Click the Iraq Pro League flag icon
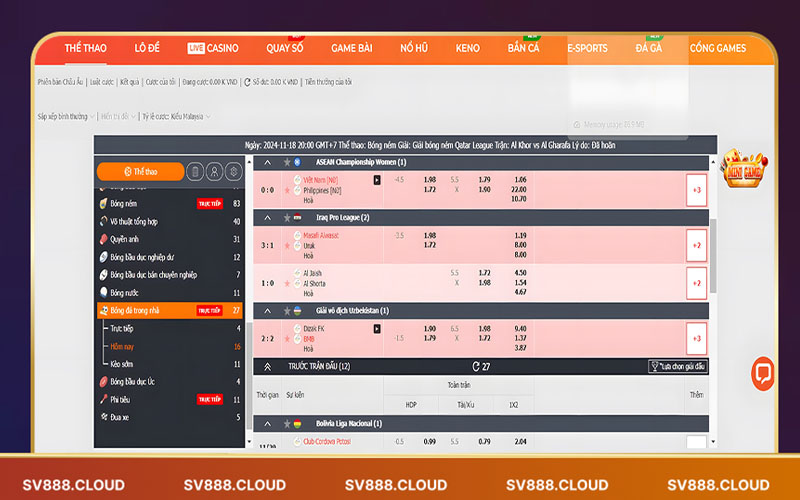800x500 pixels. point(297,218)
